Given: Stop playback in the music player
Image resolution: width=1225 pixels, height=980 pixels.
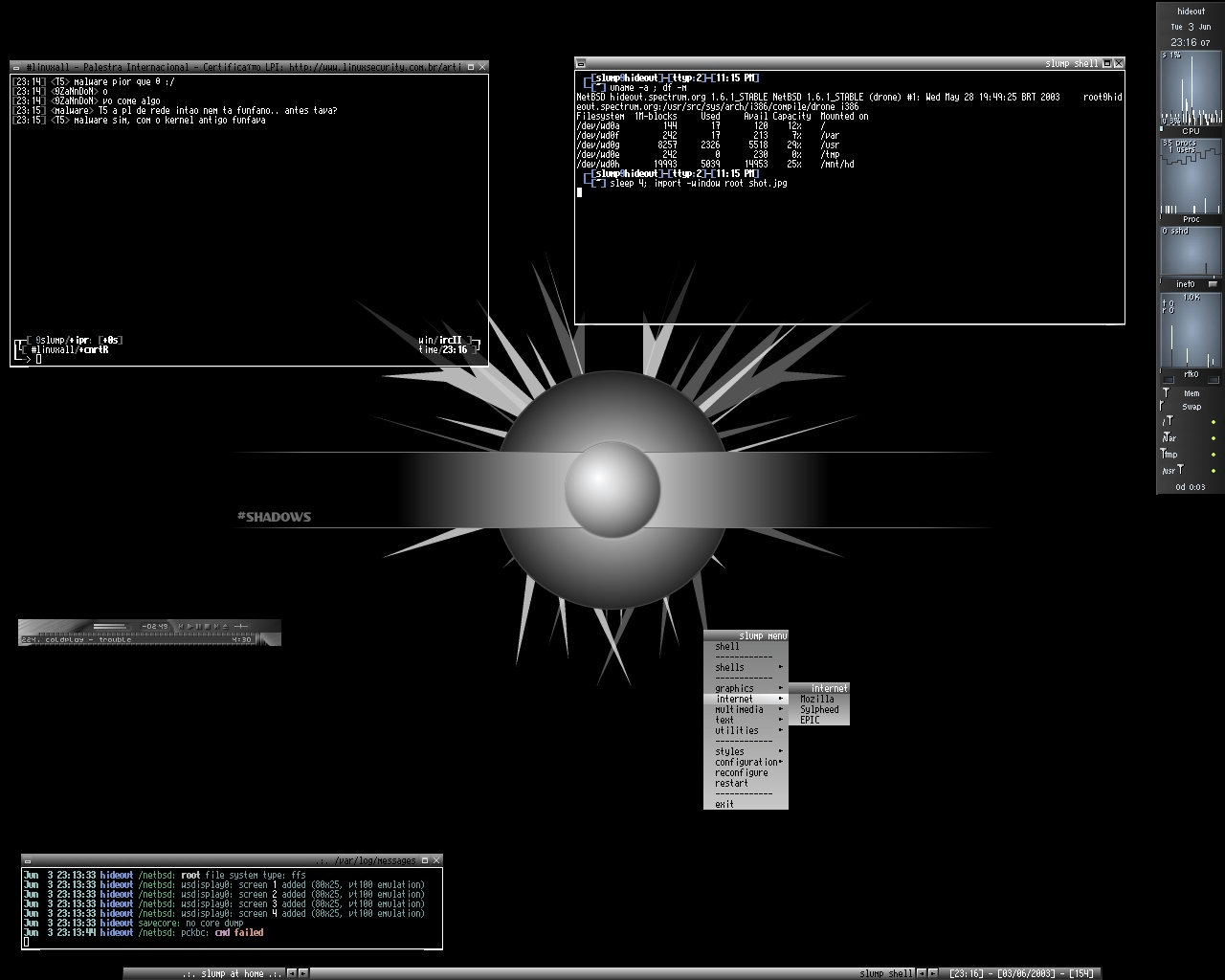Looking at the screenshot, I should point(207,627).
